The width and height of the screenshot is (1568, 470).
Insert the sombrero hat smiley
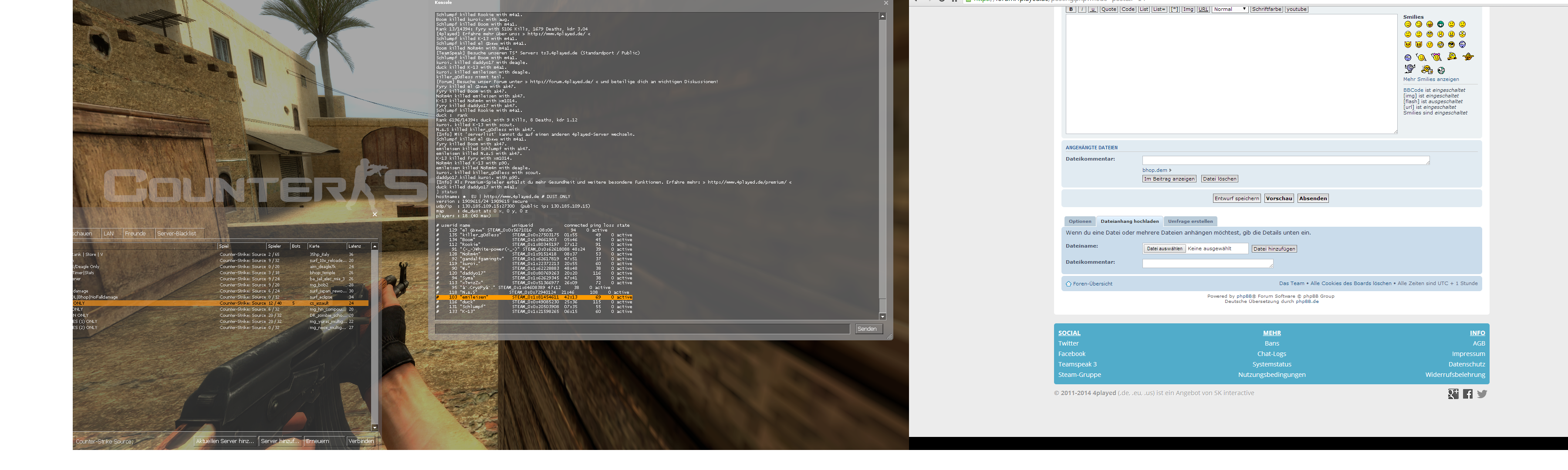1468,57
